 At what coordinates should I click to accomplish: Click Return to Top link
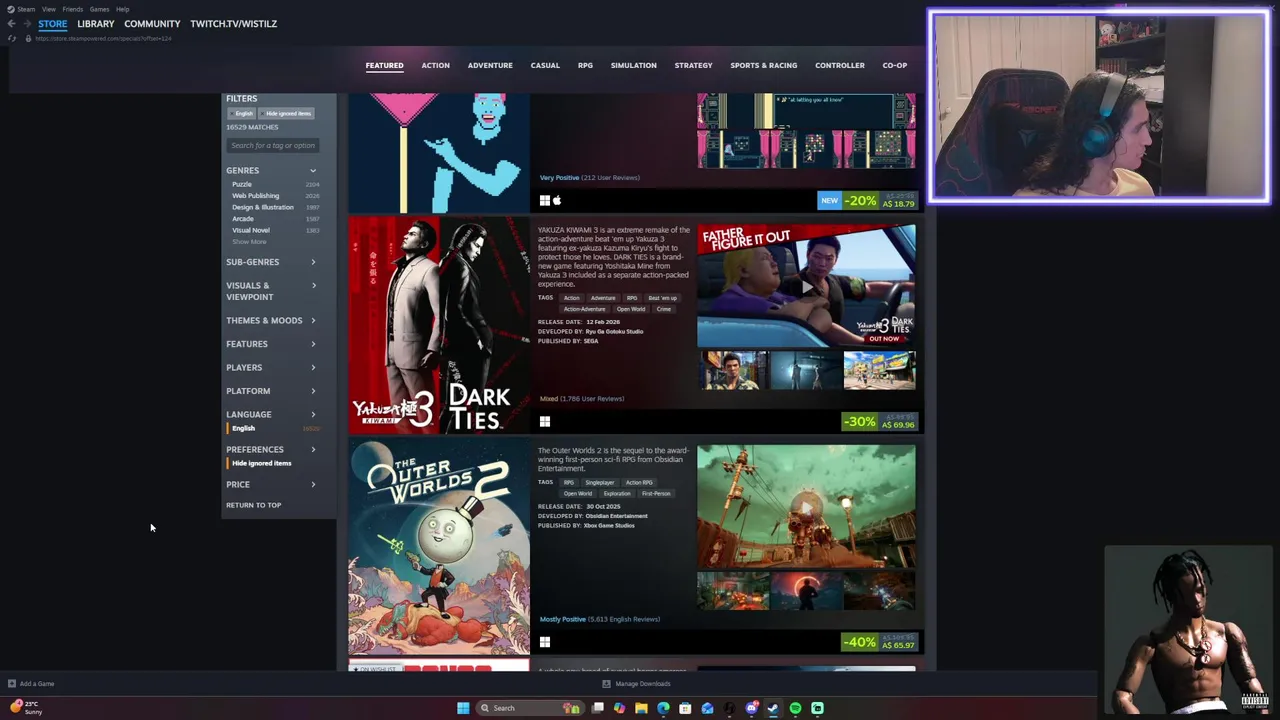[x=253, y=505]
